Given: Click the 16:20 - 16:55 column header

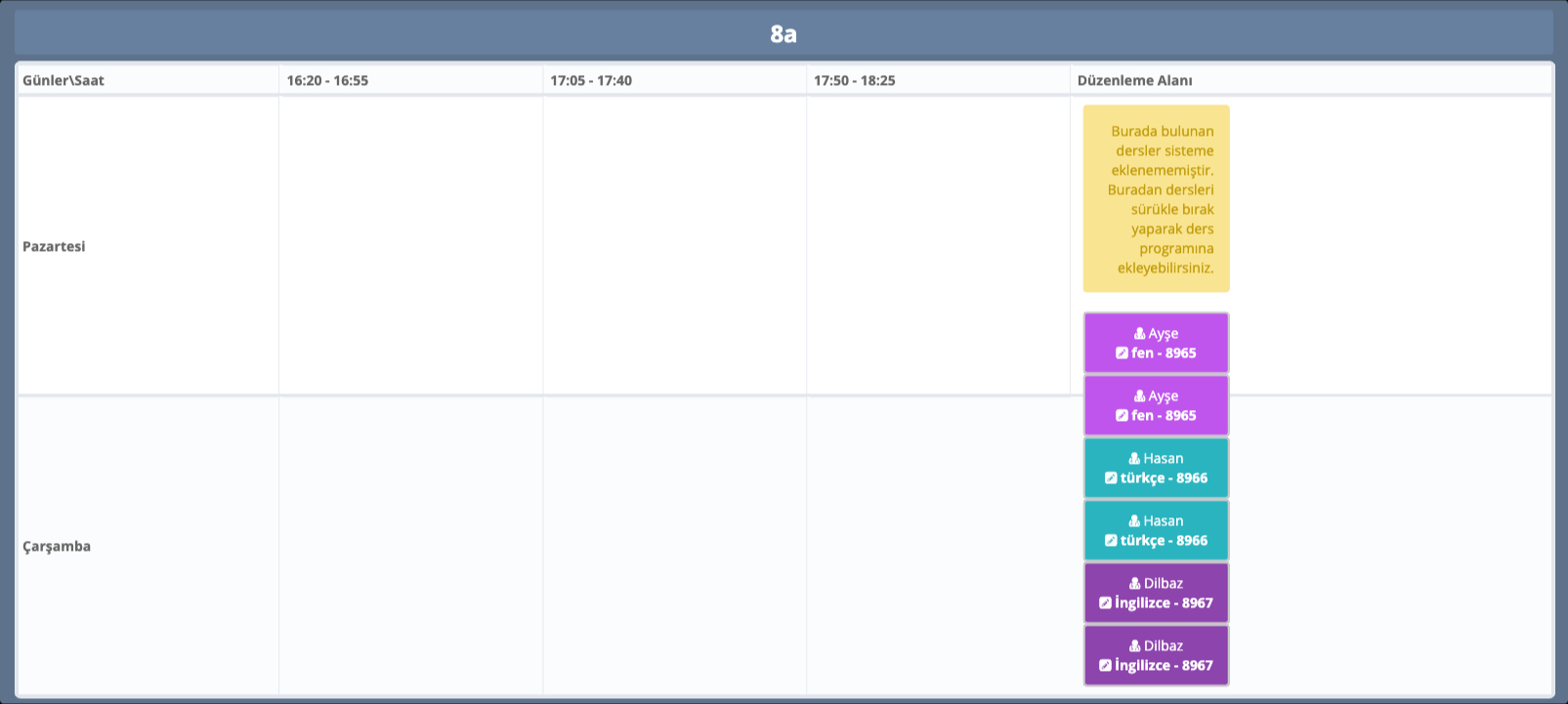Looking at the screenshot, I should point(327,80).
